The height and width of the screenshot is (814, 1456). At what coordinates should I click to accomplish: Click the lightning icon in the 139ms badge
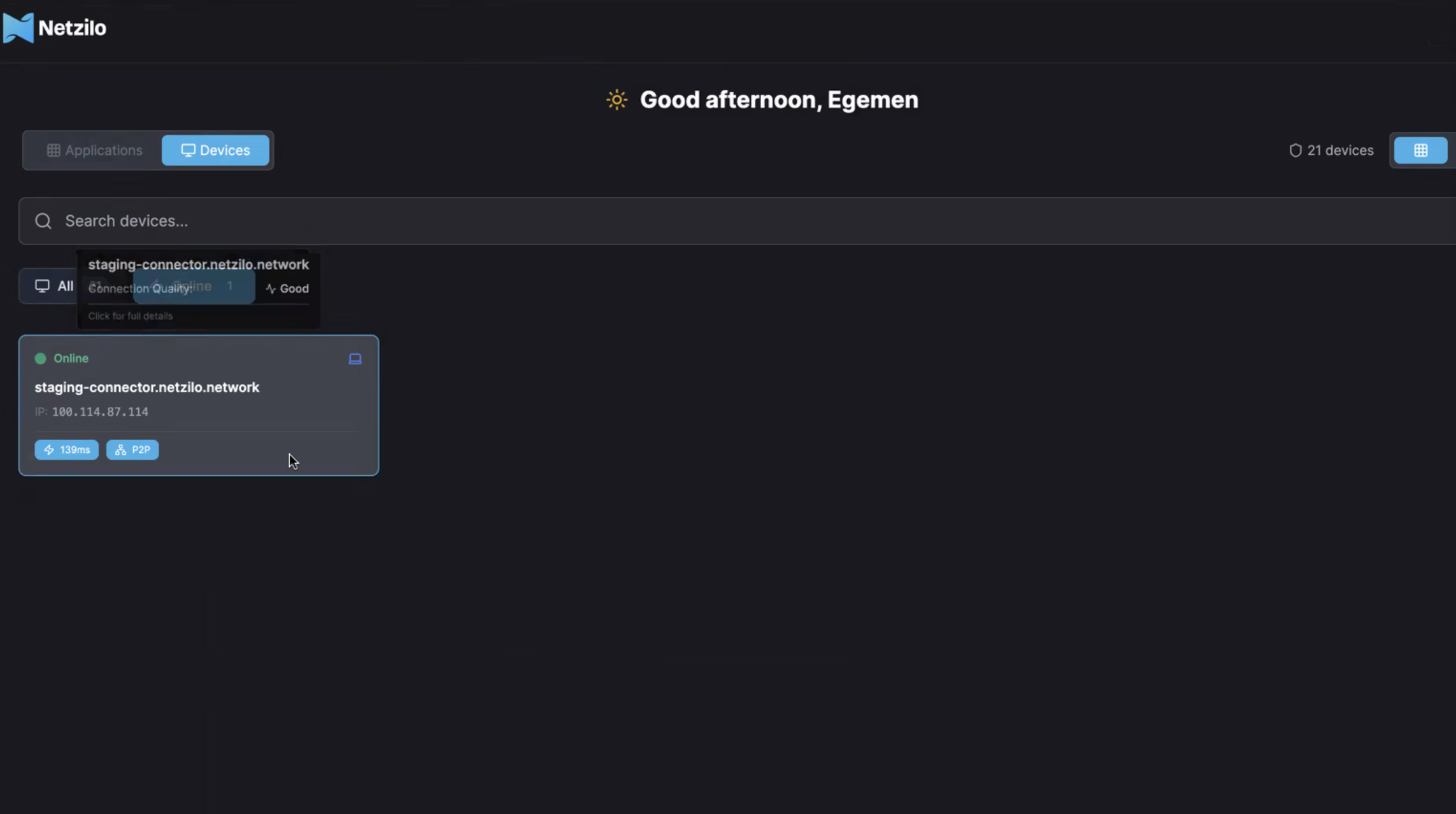(x=50, y=450)
